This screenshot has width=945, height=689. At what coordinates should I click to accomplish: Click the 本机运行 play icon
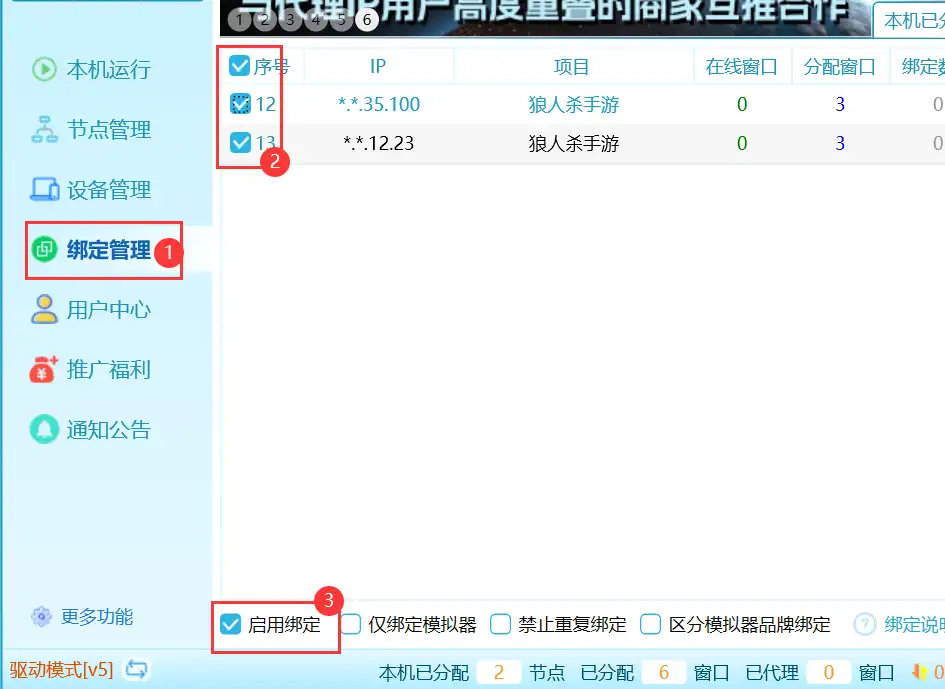44,69
